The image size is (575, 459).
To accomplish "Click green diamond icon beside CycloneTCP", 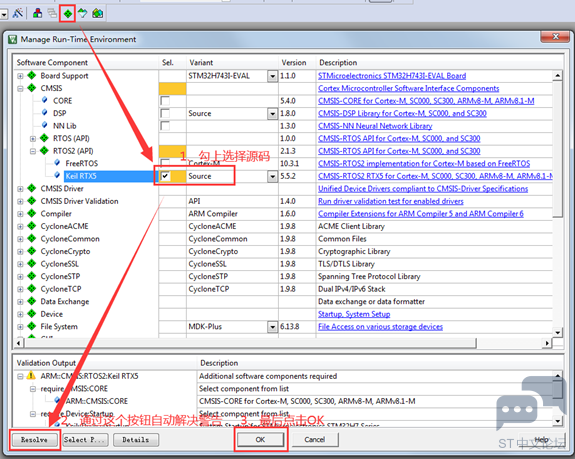I will point(32,289).
